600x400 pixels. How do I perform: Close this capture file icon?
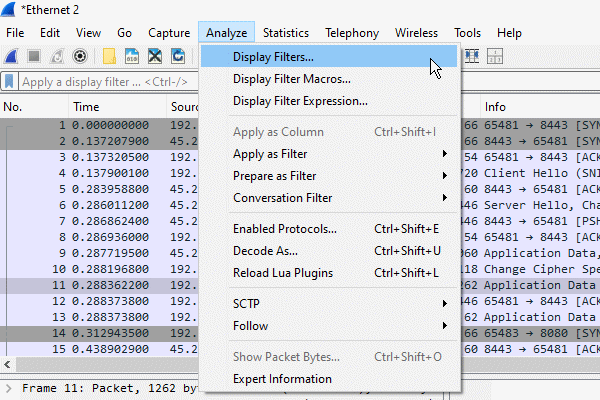[155, 57]
